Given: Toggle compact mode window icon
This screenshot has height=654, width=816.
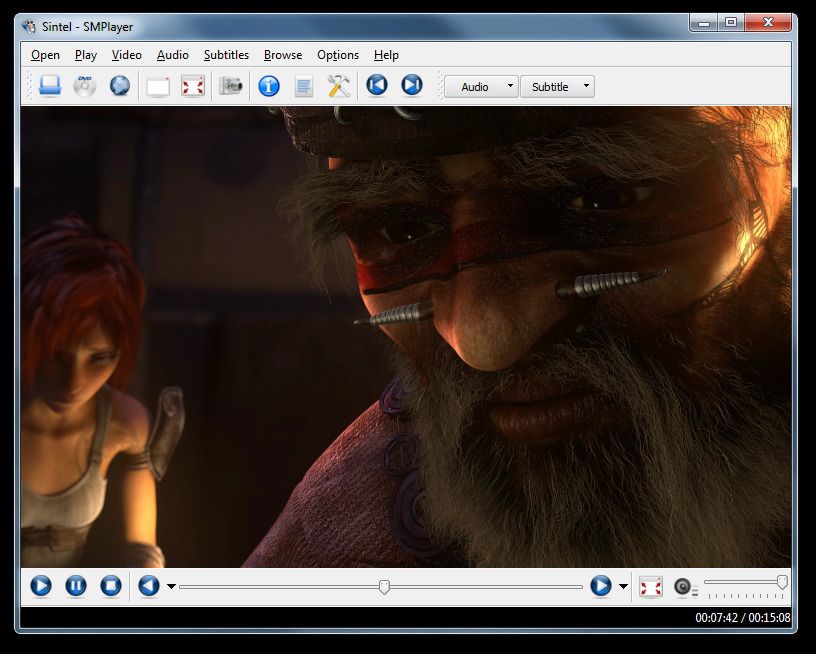Looking at the screenshot, I should click(x=155, y=86).
